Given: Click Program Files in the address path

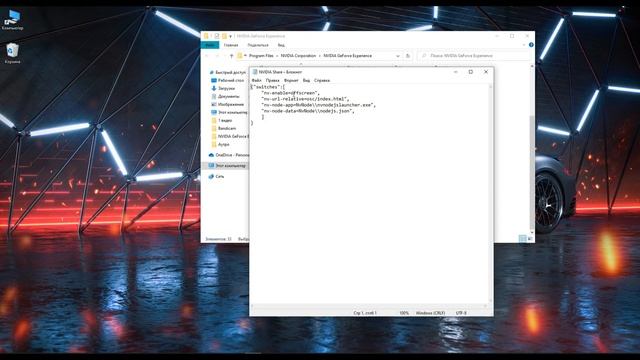Looking at the screenshot, I should tap(261, 56).
